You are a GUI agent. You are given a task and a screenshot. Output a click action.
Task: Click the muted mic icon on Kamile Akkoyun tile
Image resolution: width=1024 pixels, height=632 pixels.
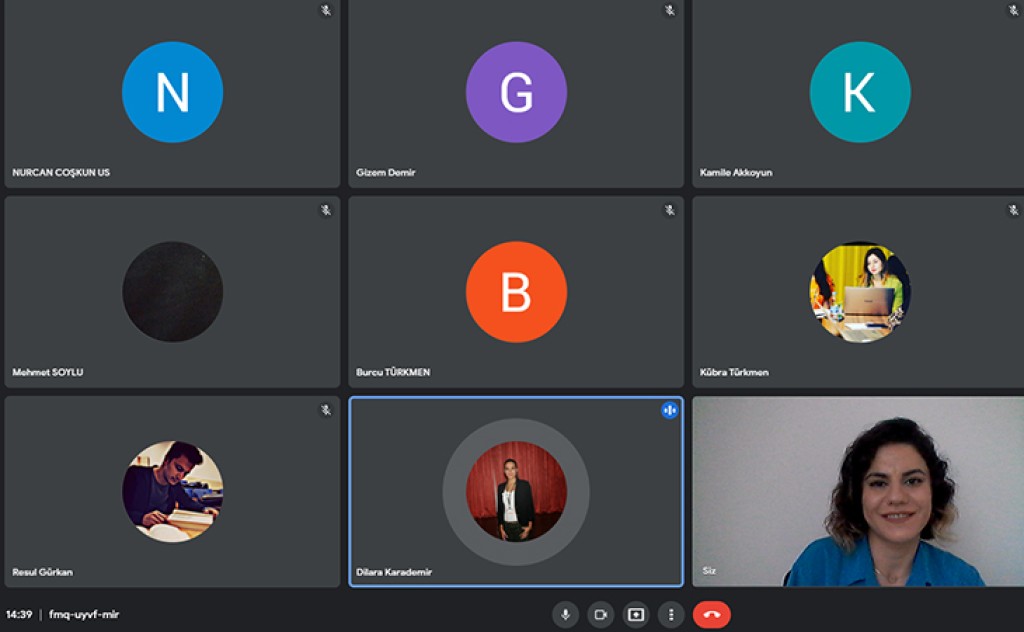tap(1013, 10)
